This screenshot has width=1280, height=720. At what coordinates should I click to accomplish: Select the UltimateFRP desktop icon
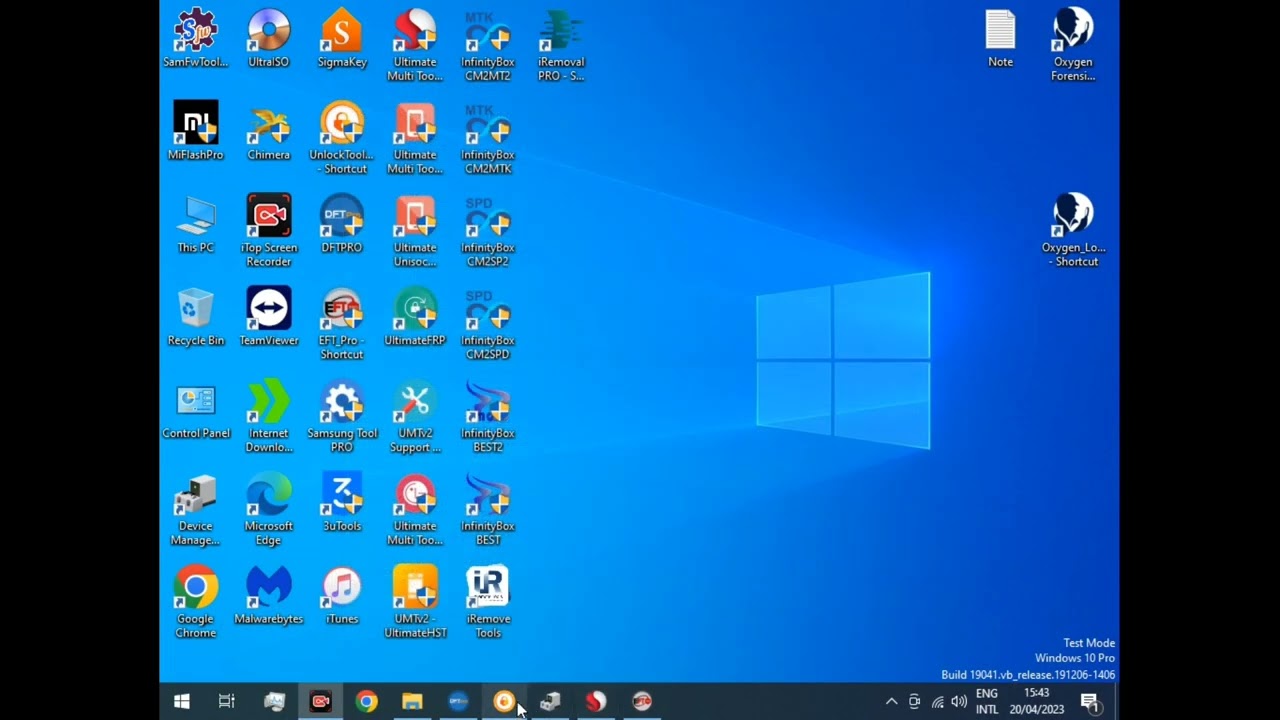tap(415, 317)
